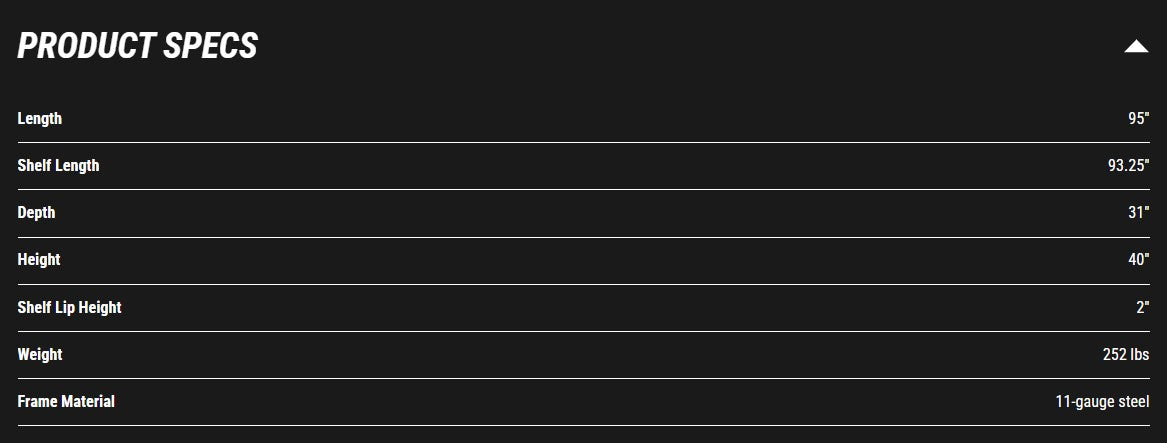Collapse the Product Specs section arrow

click(1135, 46)
